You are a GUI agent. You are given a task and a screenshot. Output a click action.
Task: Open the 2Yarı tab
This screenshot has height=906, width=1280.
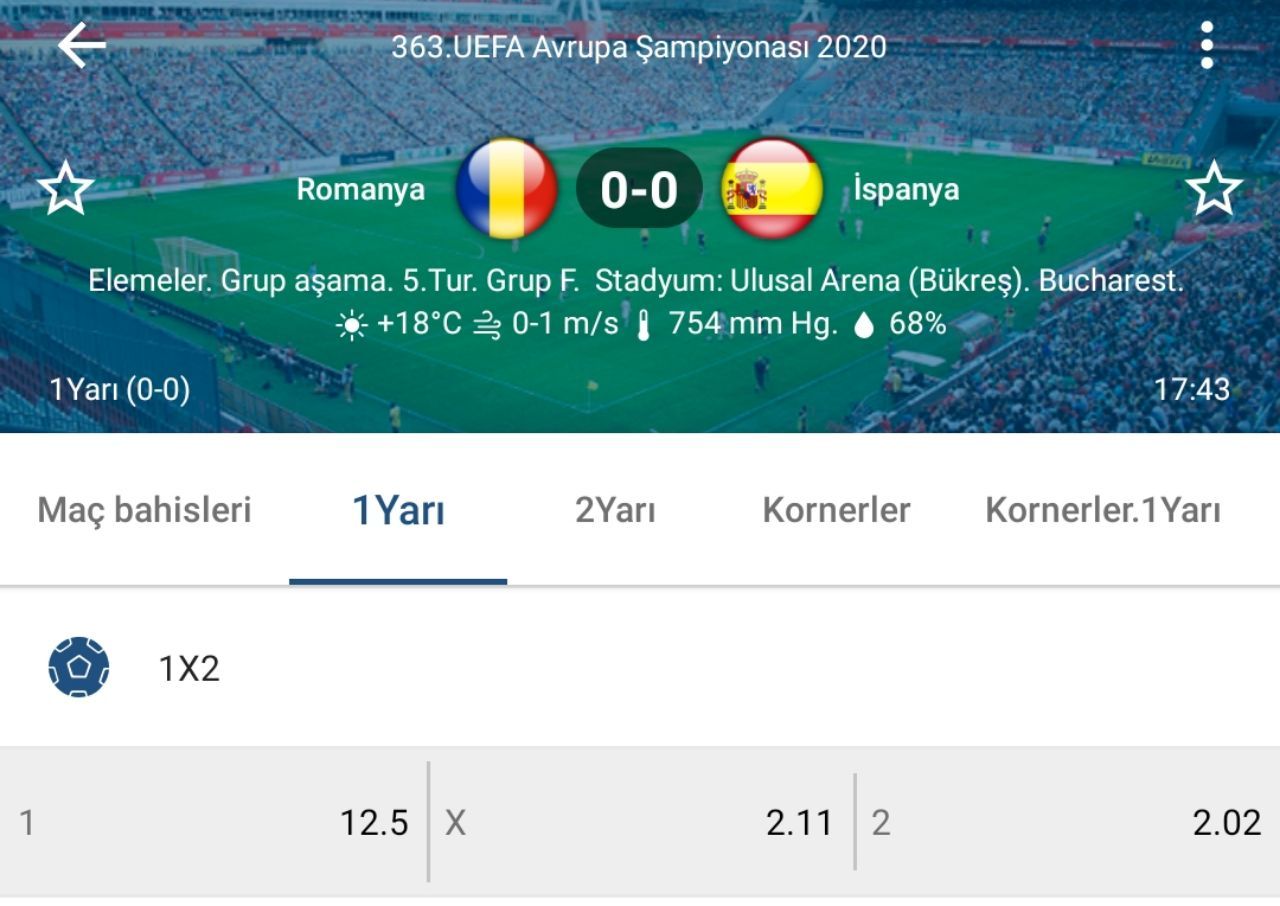(615, 510)
